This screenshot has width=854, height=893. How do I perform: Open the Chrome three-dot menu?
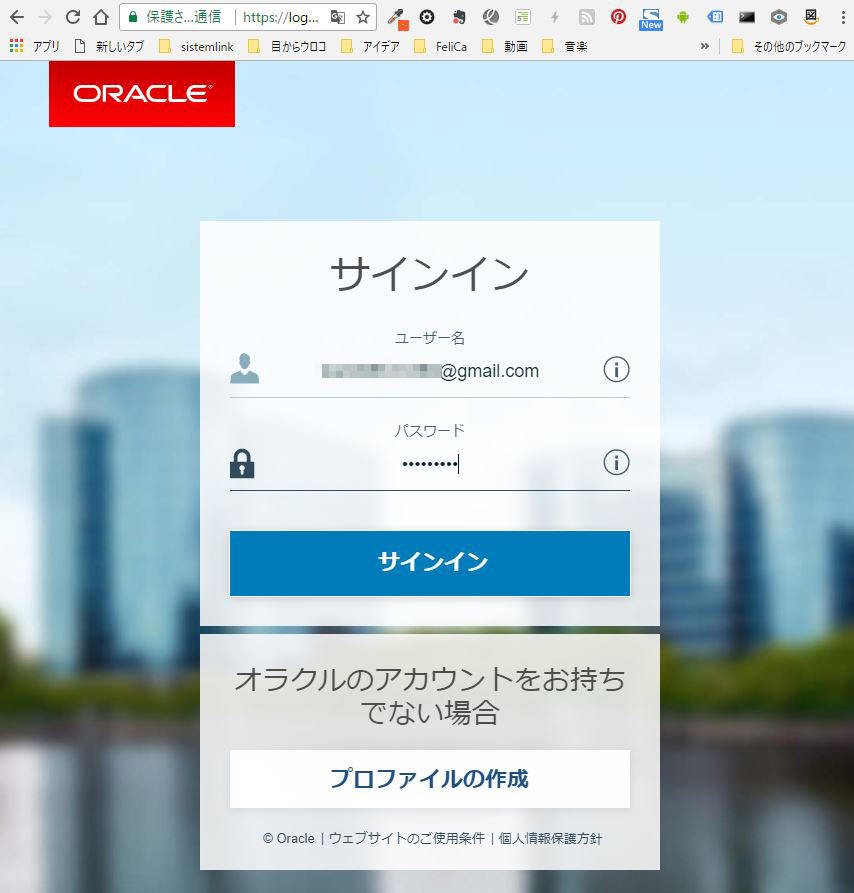click(843, 17)
